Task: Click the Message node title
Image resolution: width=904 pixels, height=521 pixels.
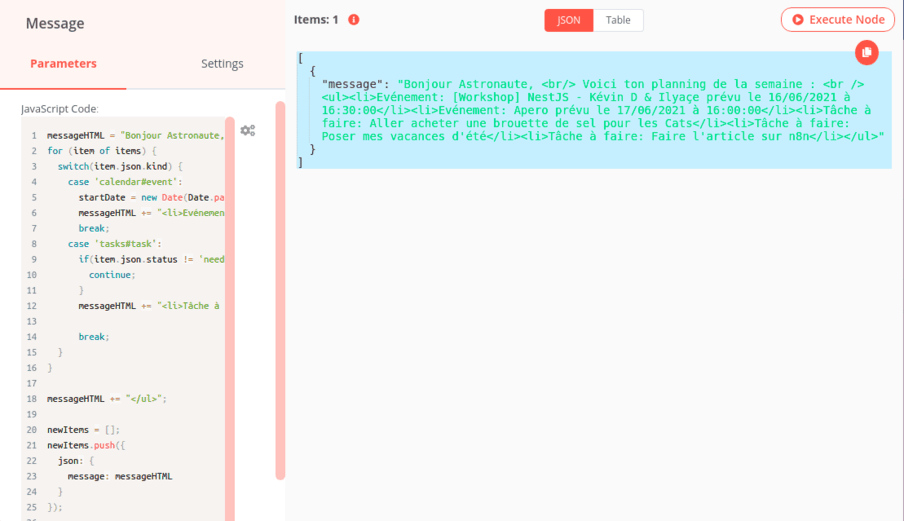Action: tap(55, 23)
